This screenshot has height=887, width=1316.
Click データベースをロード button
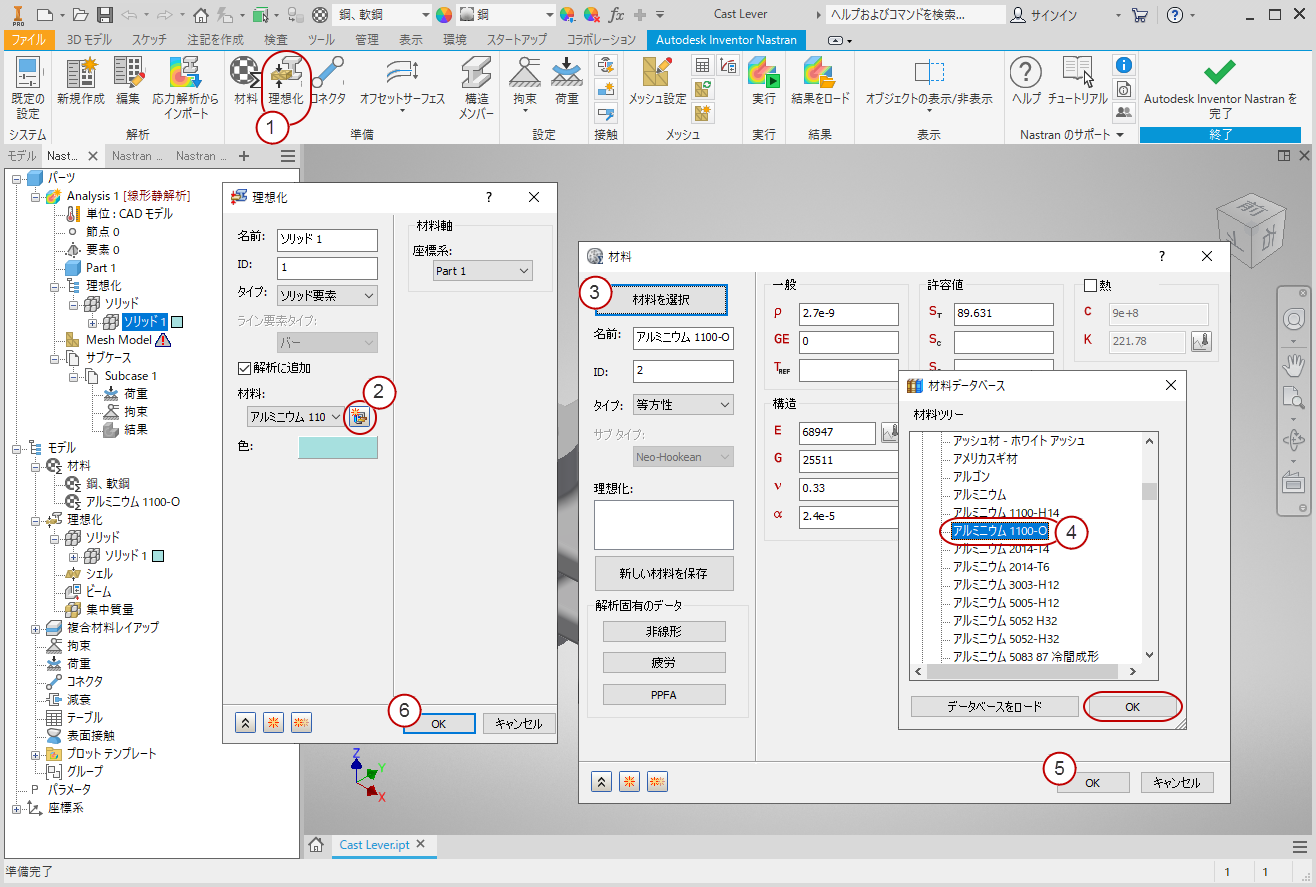tap(994, 706)
